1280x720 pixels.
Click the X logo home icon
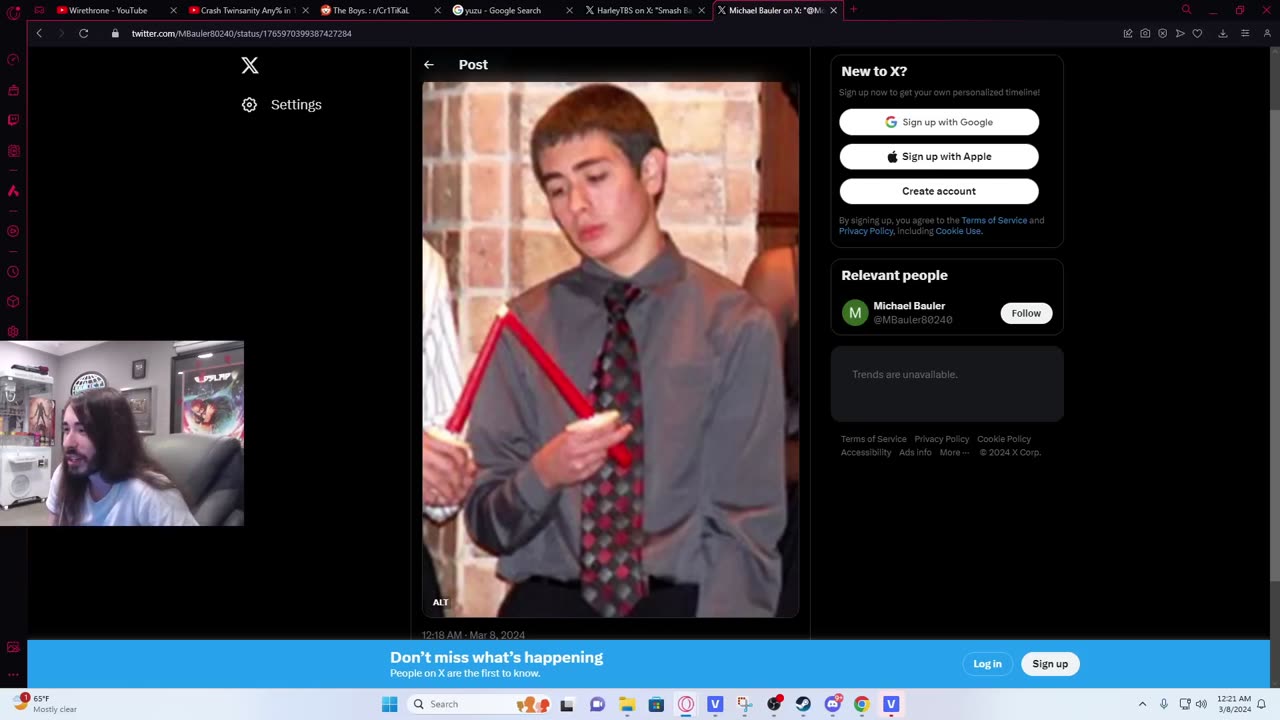click(x=250, y=65)
